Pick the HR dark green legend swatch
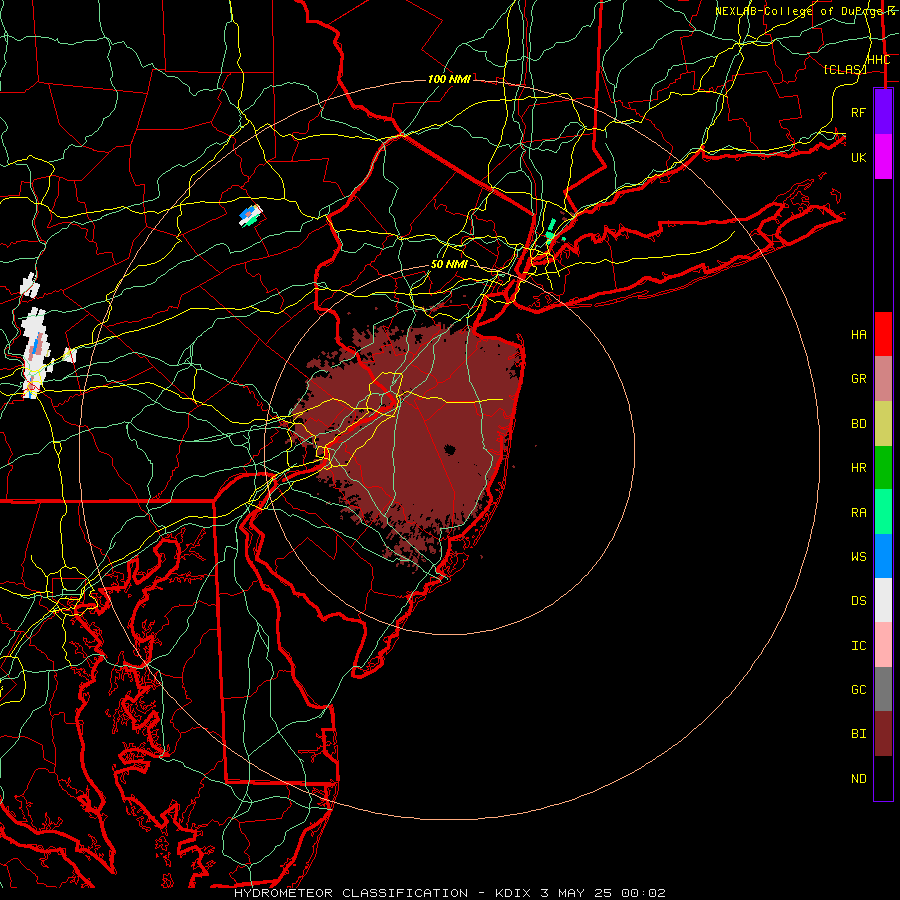This screenshot has height=900, width=900. tap(883, 468)
